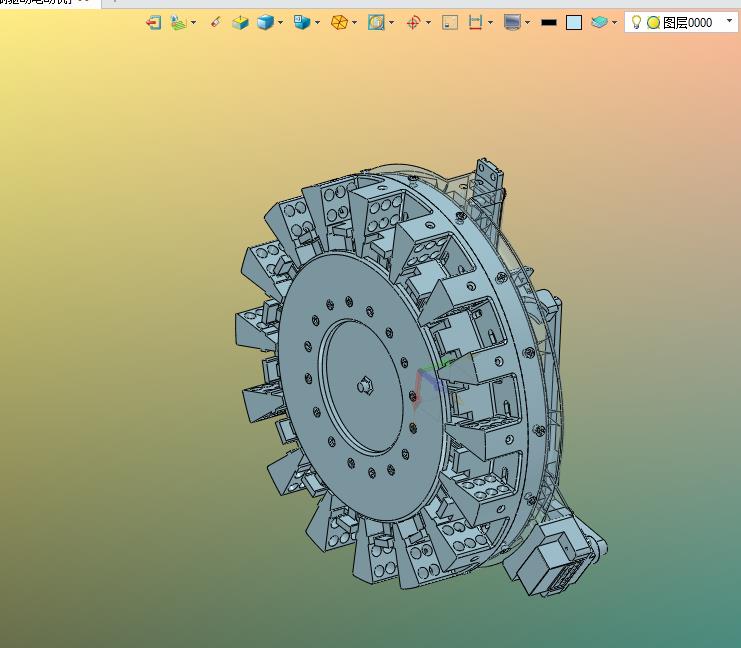
Task: Expand arrow next to layers stack icon
Action: [614, 22]
